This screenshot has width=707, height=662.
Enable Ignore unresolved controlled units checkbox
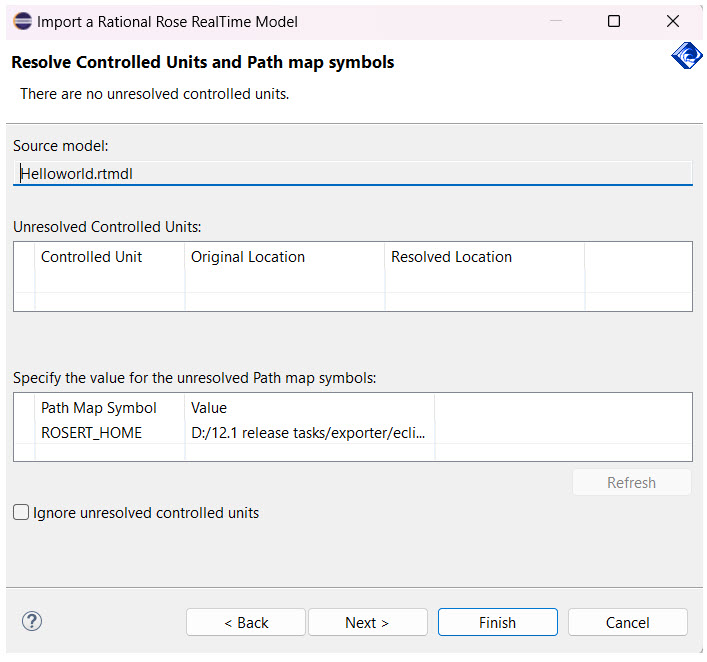22,513
